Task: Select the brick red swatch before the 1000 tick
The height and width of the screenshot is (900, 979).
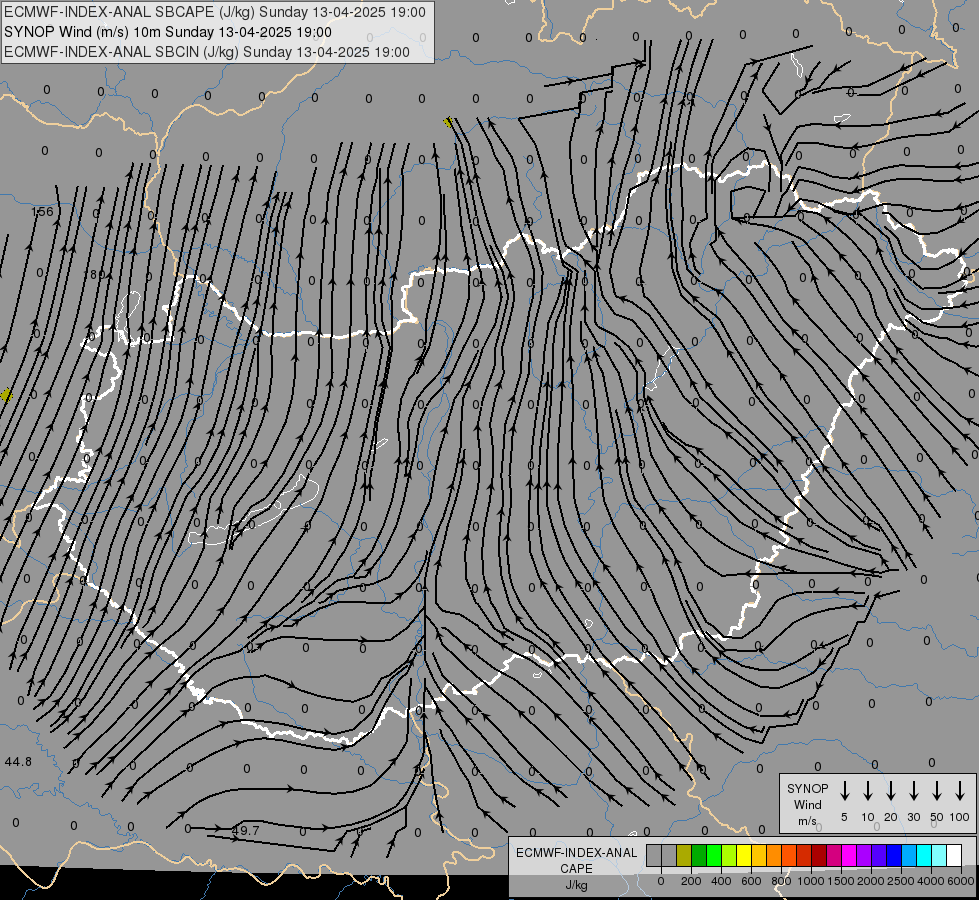Action: pyautogui.click(x=804, y=855)
